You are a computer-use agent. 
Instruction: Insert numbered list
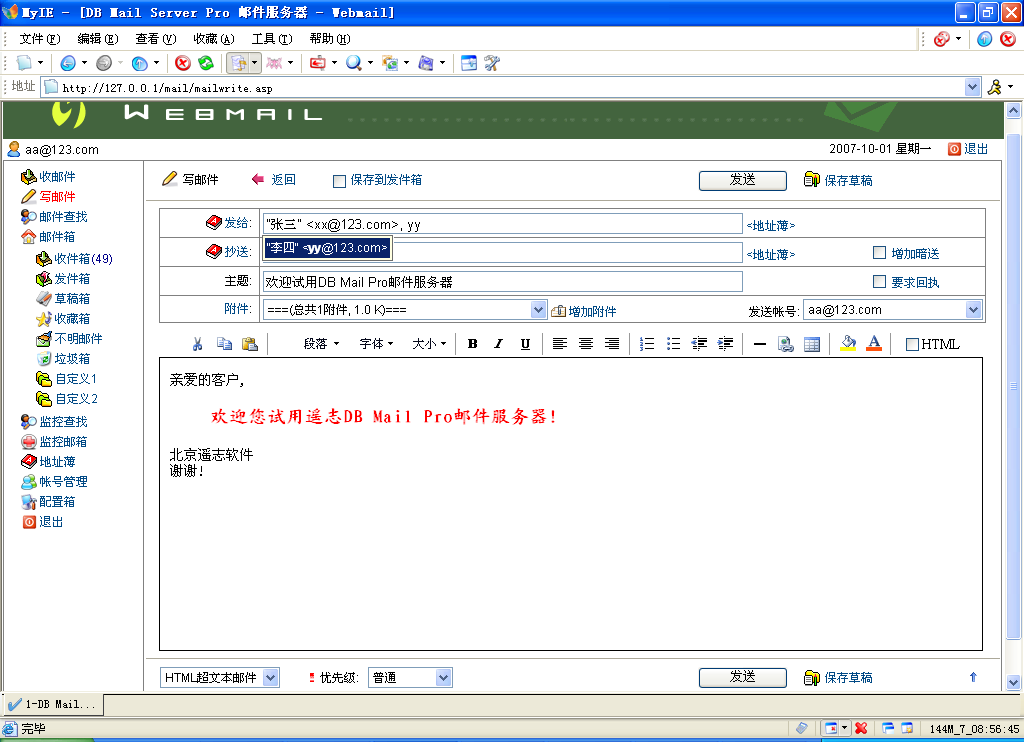click(647, 344)
